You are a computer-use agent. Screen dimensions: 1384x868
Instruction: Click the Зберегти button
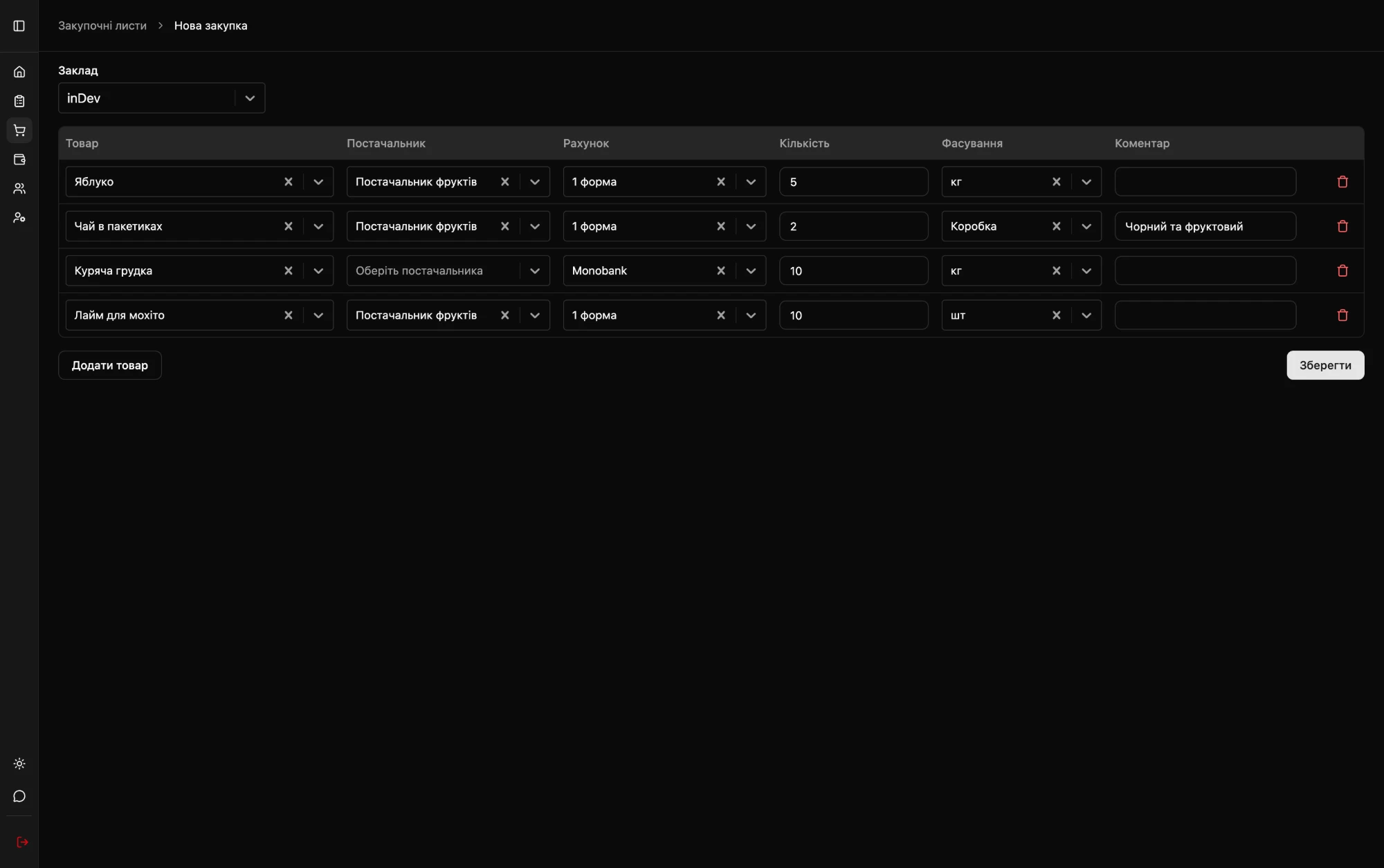(1325, 365)
